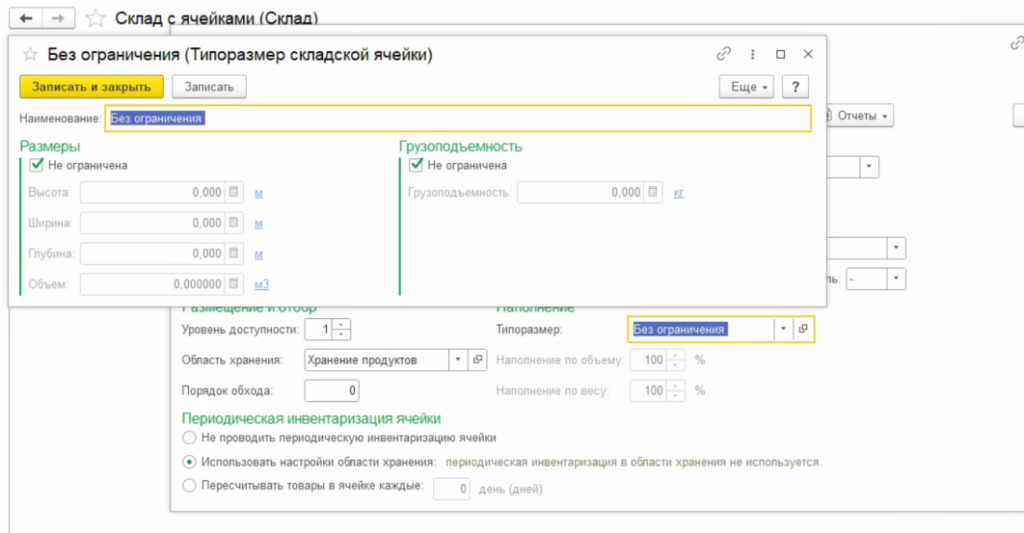This screenshot has width=1024, height=533.
Task: Select Пересчитывать товары в ячейке каждые option
Action: pyautogui.click(x=188, y=486)
